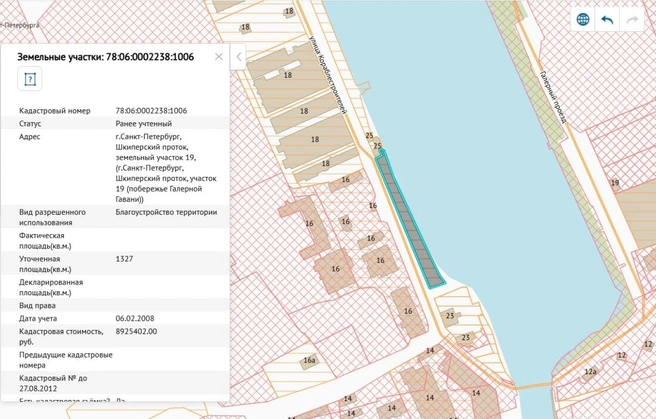The width and height of the screenshot is (656, 419).
Task: Click Благоустройство территории usage value
Action: point(166,212)
